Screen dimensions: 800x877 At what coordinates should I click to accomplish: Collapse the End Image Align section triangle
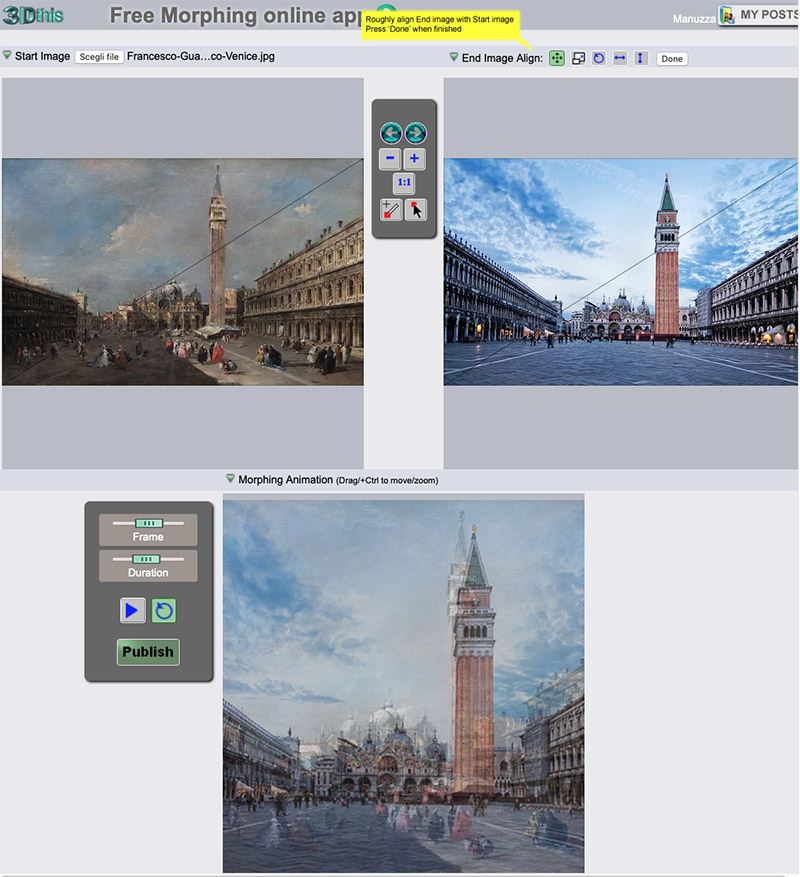pos(454,57)
